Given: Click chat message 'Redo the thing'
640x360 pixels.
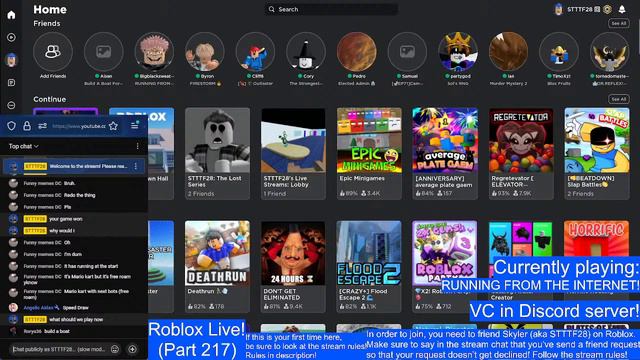Looking at the screenshot, I should point(80,195).
